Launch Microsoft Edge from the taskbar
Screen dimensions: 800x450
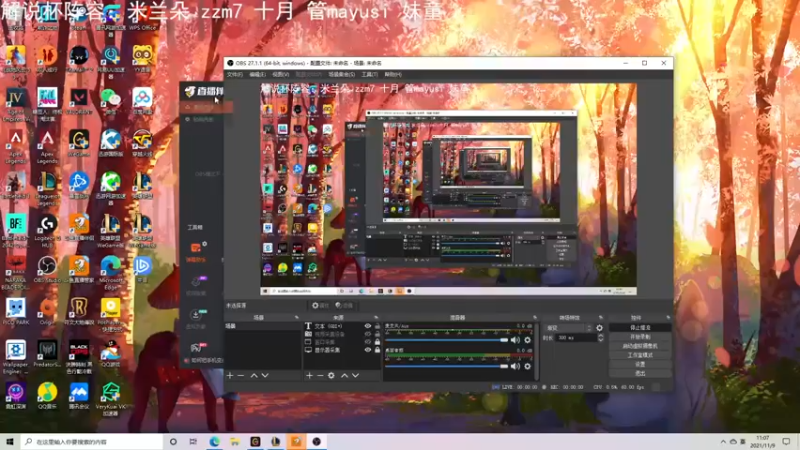pyautogui.click(x=214, y=441)
